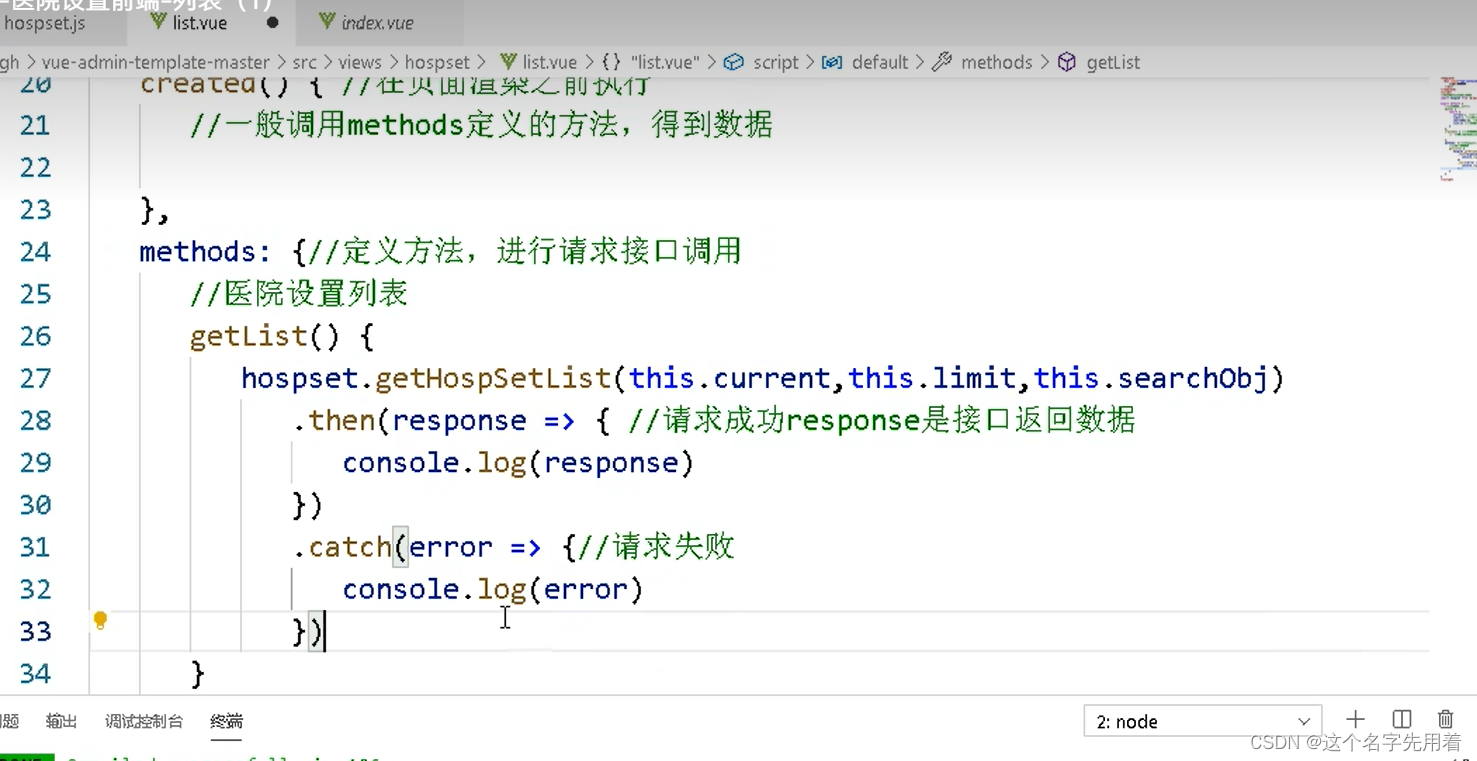
Task: Click getList() method definition
Action: [265, 336]
